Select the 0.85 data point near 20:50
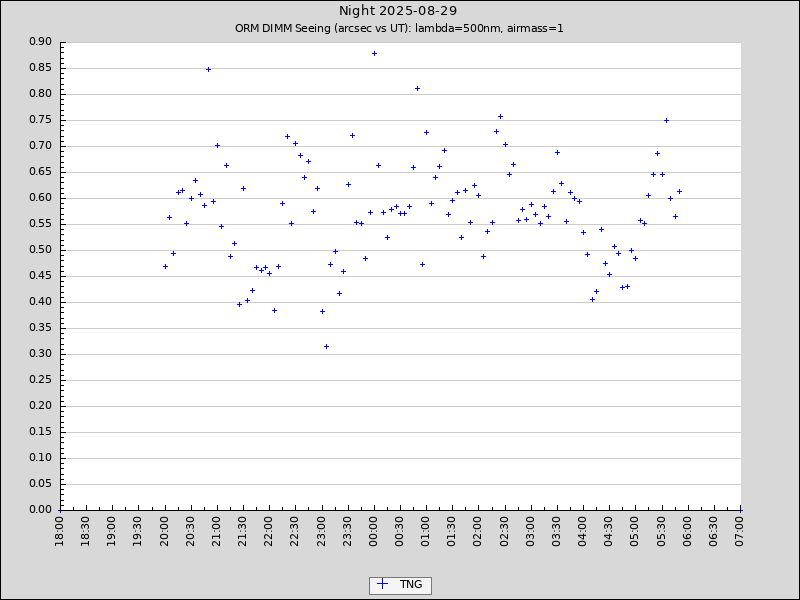 (208, 69)
